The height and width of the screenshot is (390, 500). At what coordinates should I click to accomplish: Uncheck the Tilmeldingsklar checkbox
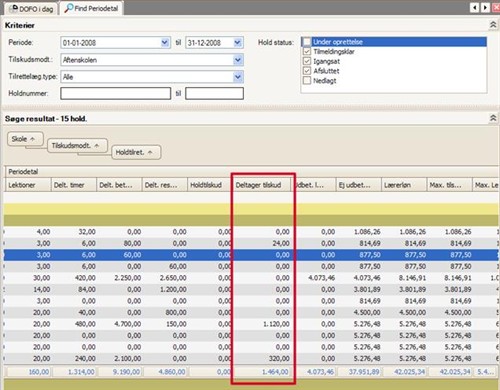coord(307,52)
